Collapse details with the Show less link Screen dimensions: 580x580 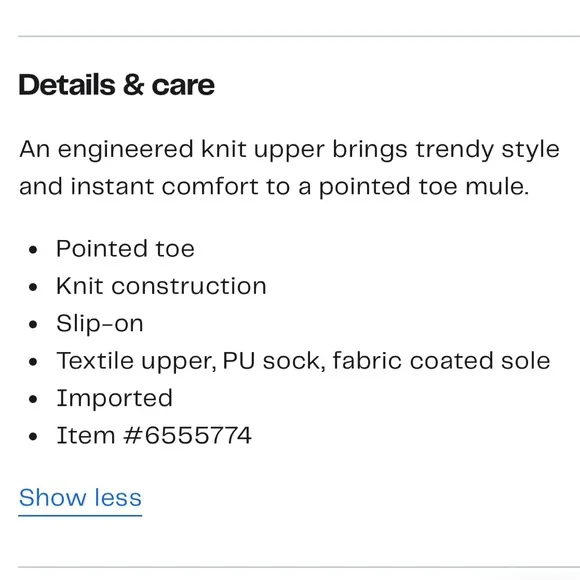(x=80, y=498)
